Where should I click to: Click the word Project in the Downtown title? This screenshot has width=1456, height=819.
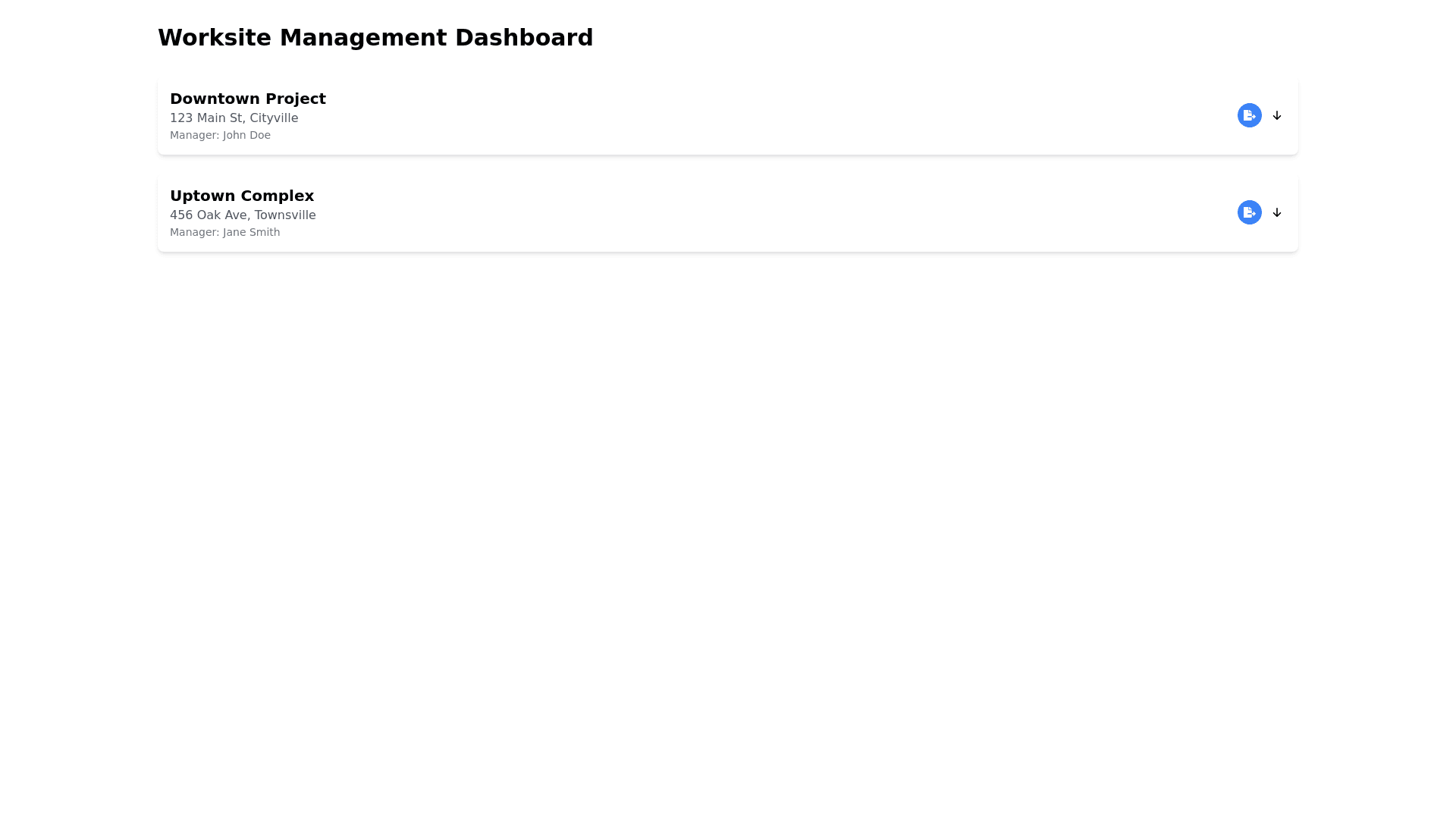click(x=295, y=99)
